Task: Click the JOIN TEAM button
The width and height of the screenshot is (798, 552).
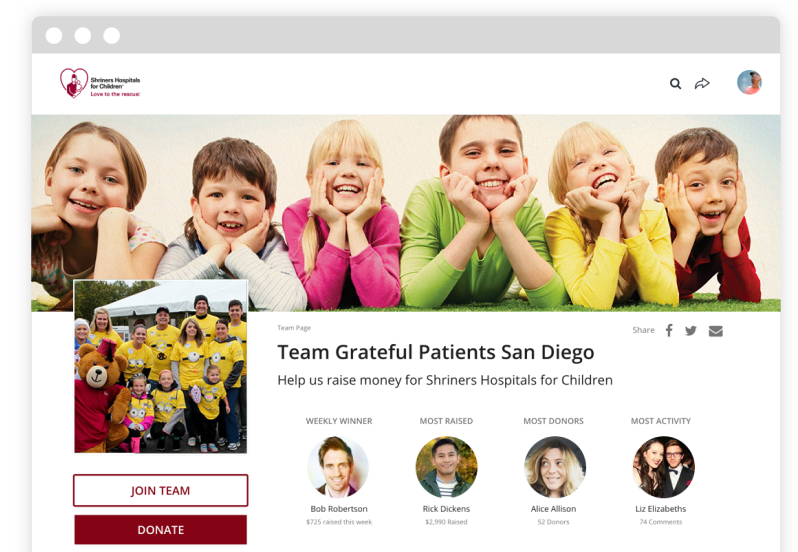Action: pos(160,490)
